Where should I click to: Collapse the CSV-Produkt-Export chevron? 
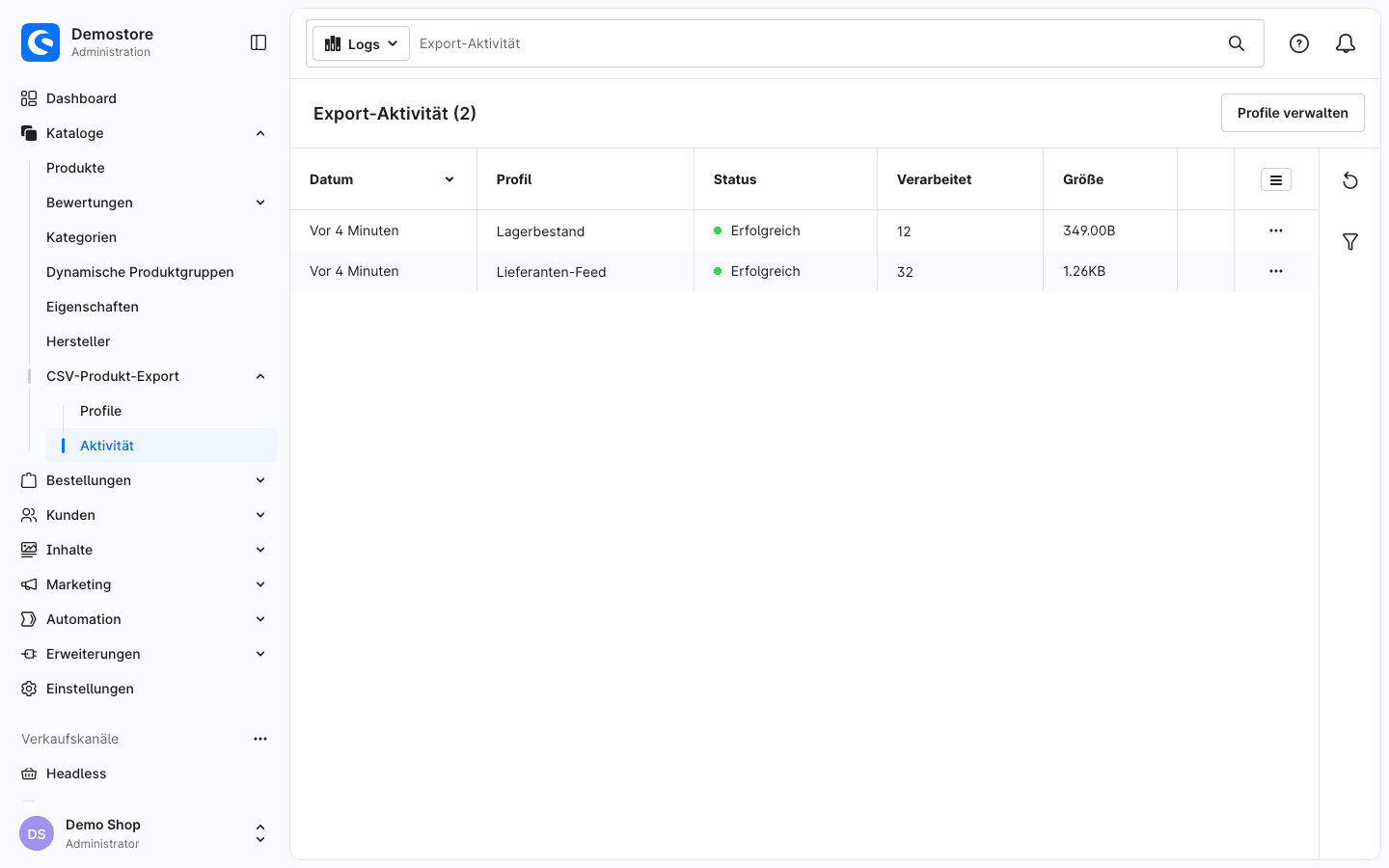point(260,376)
